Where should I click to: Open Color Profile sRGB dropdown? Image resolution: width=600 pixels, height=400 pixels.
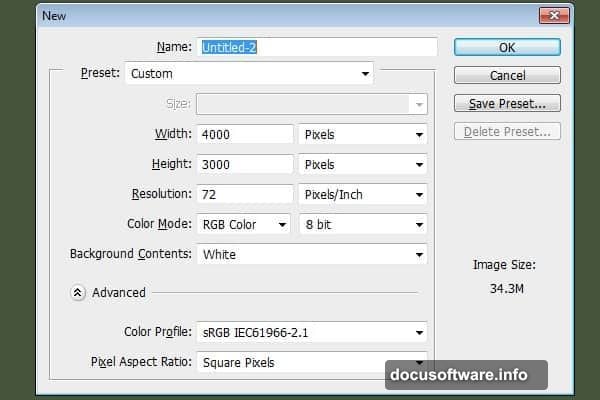tap(312, 332)
